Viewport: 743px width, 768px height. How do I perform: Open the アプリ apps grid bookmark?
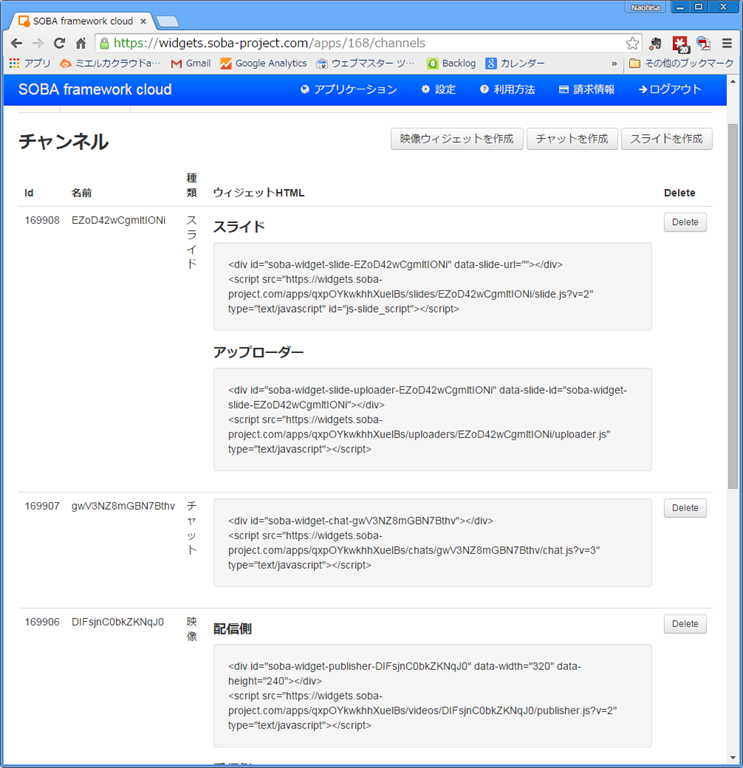tap(29, 63)
